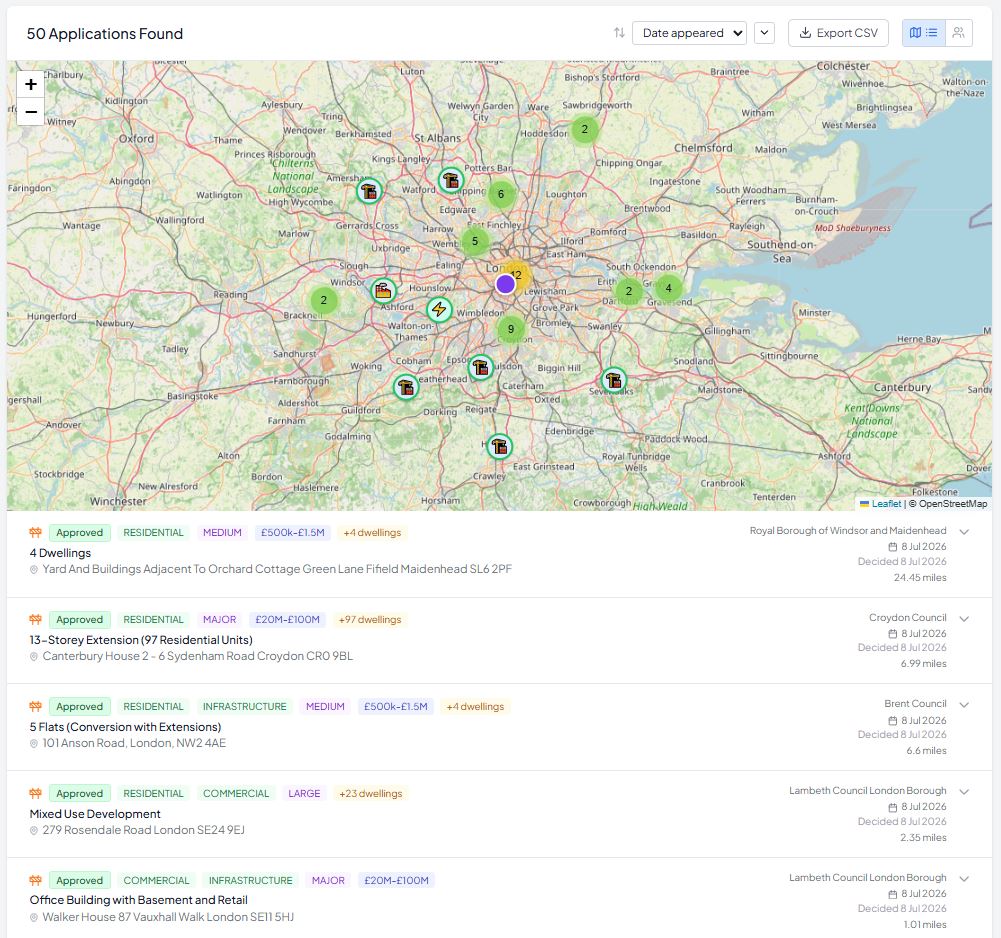Image resolution: width=1001 pixels, height=938 pixels.
Task: Open the cluster of 2 near Dartford
Action: [x=629, y=291]
